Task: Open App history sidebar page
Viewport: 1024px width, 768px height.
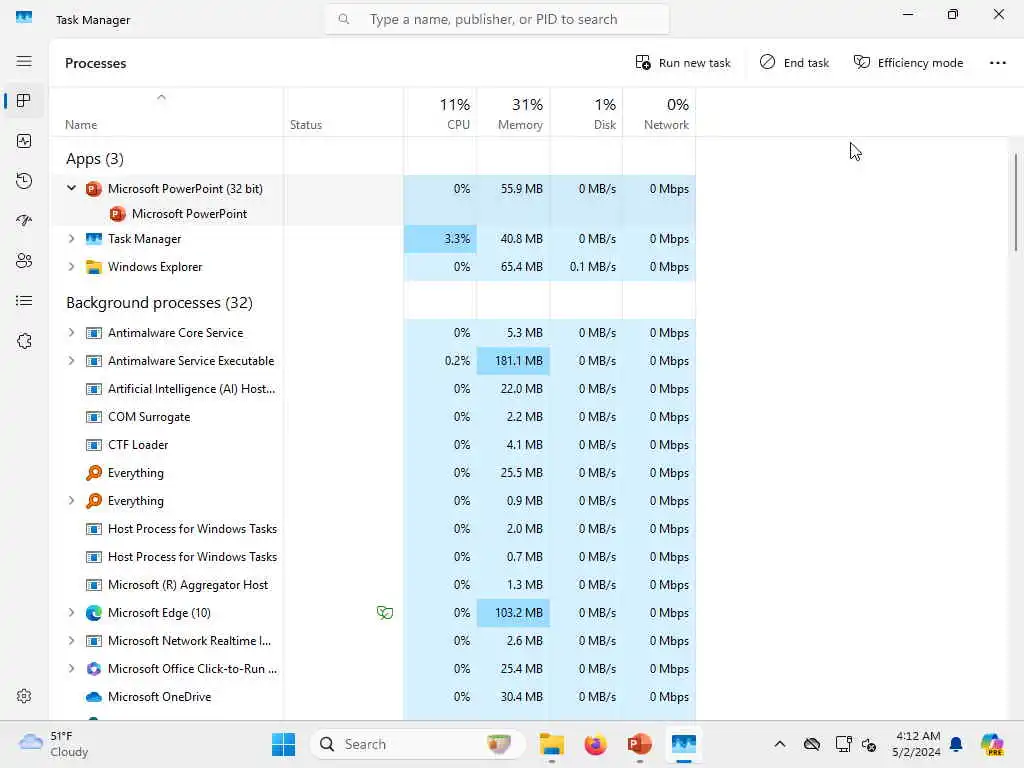Action: (24, 181)
